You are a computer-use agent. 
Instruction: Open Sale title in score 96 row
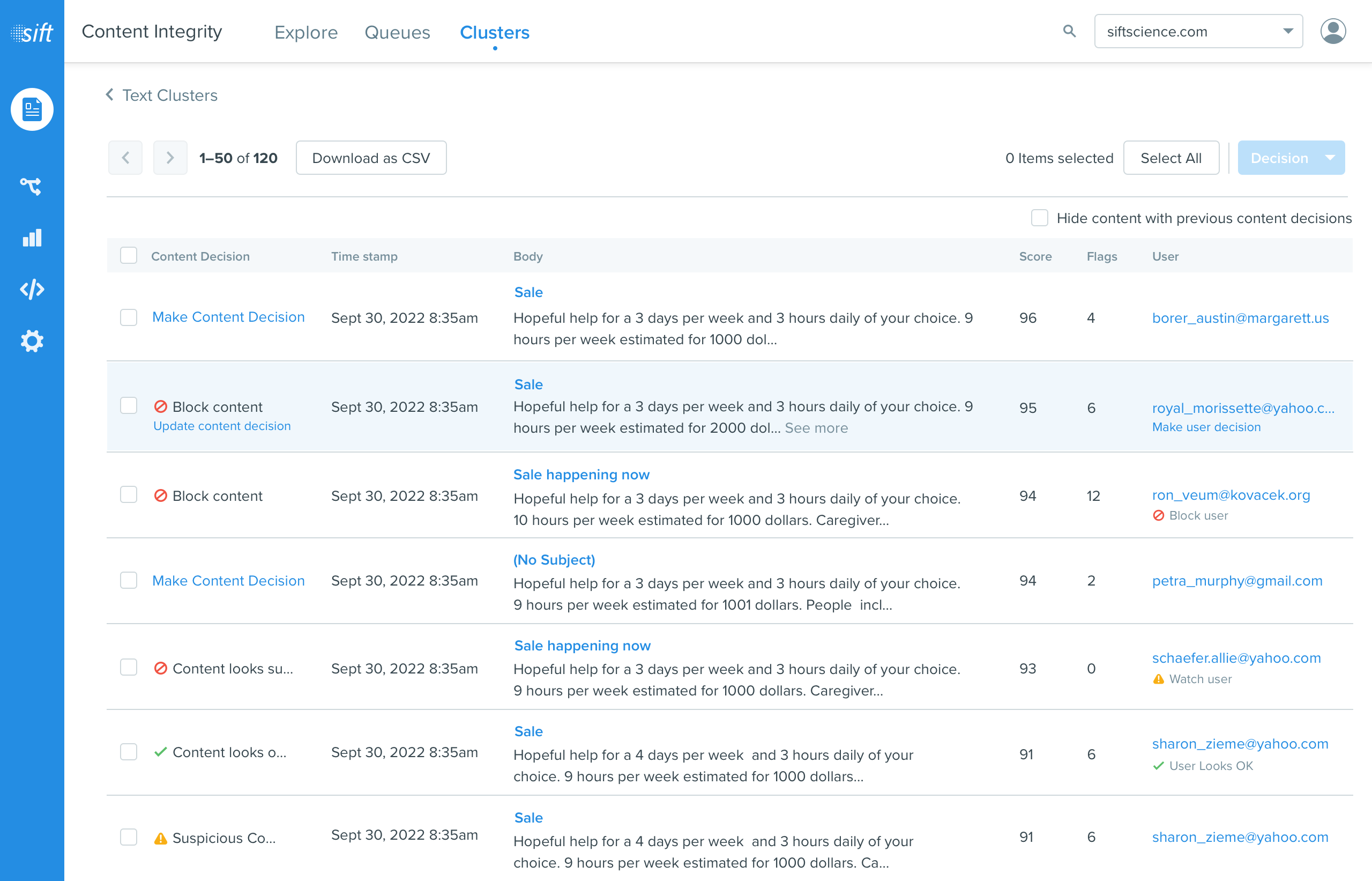(528, 292)
